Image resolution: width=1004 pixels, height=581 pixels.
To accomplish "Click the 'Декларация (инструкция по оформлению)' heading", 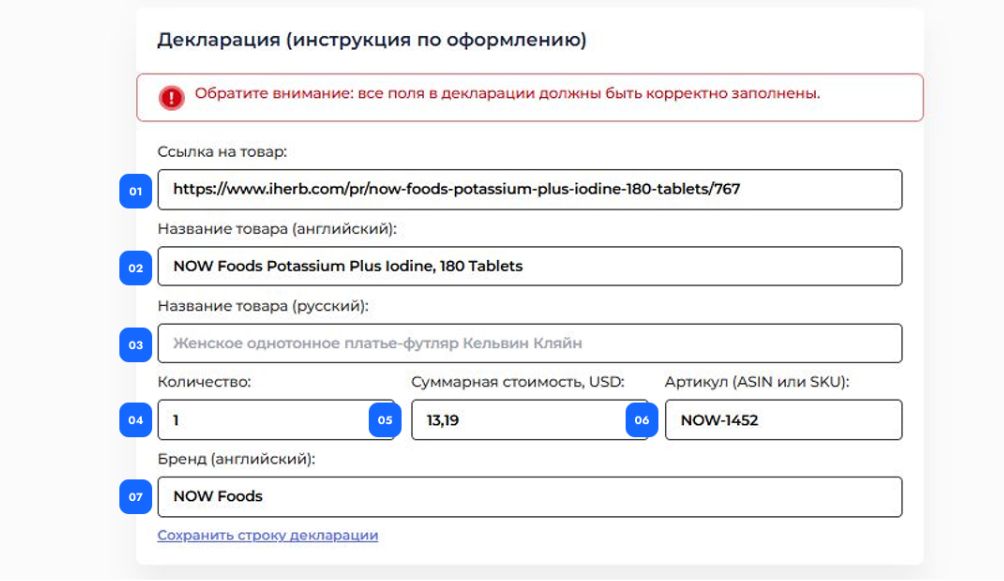I will pos(372,40).
